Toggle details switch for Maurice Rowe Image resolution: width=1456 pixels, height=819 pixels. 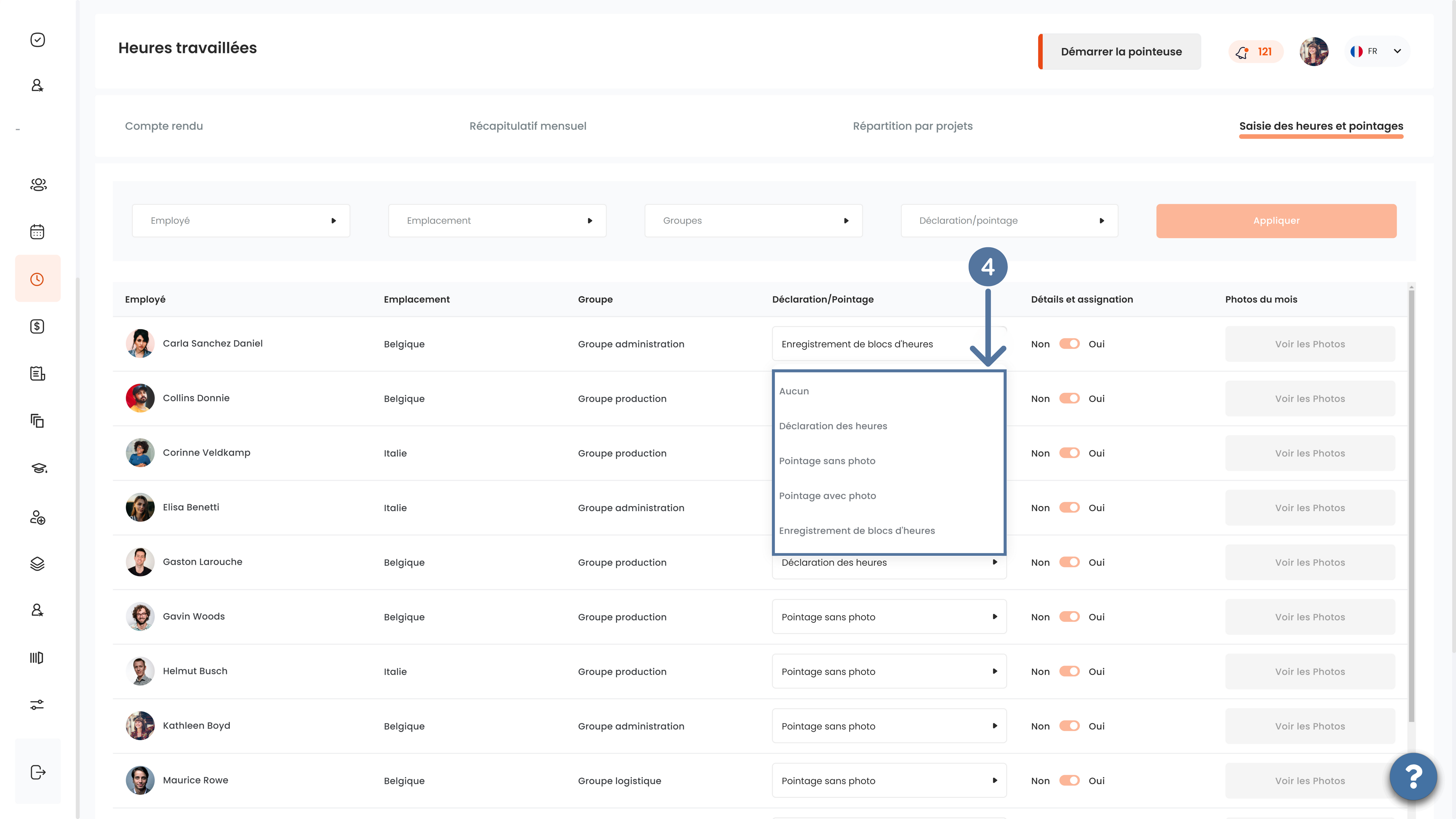point(1069,780)
